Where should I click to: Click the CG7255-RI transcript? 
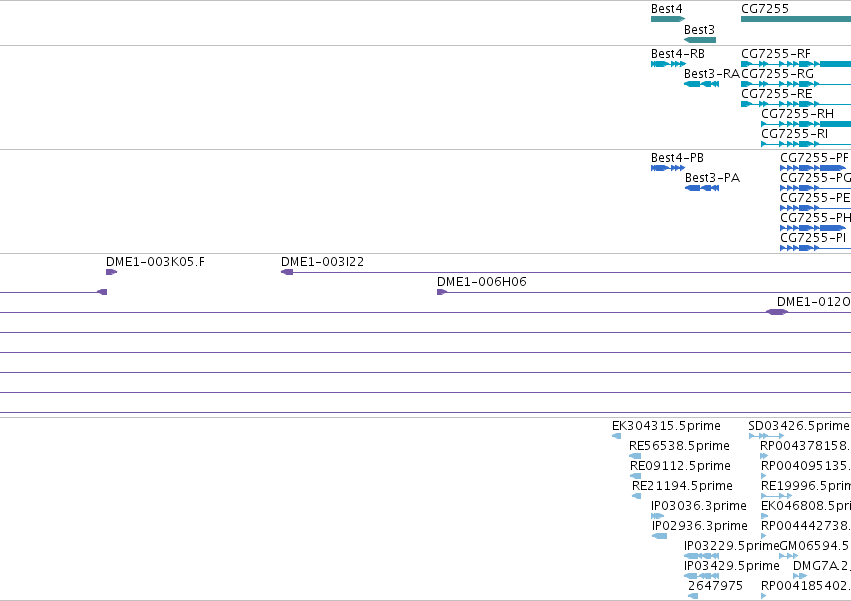click(806, 144)
